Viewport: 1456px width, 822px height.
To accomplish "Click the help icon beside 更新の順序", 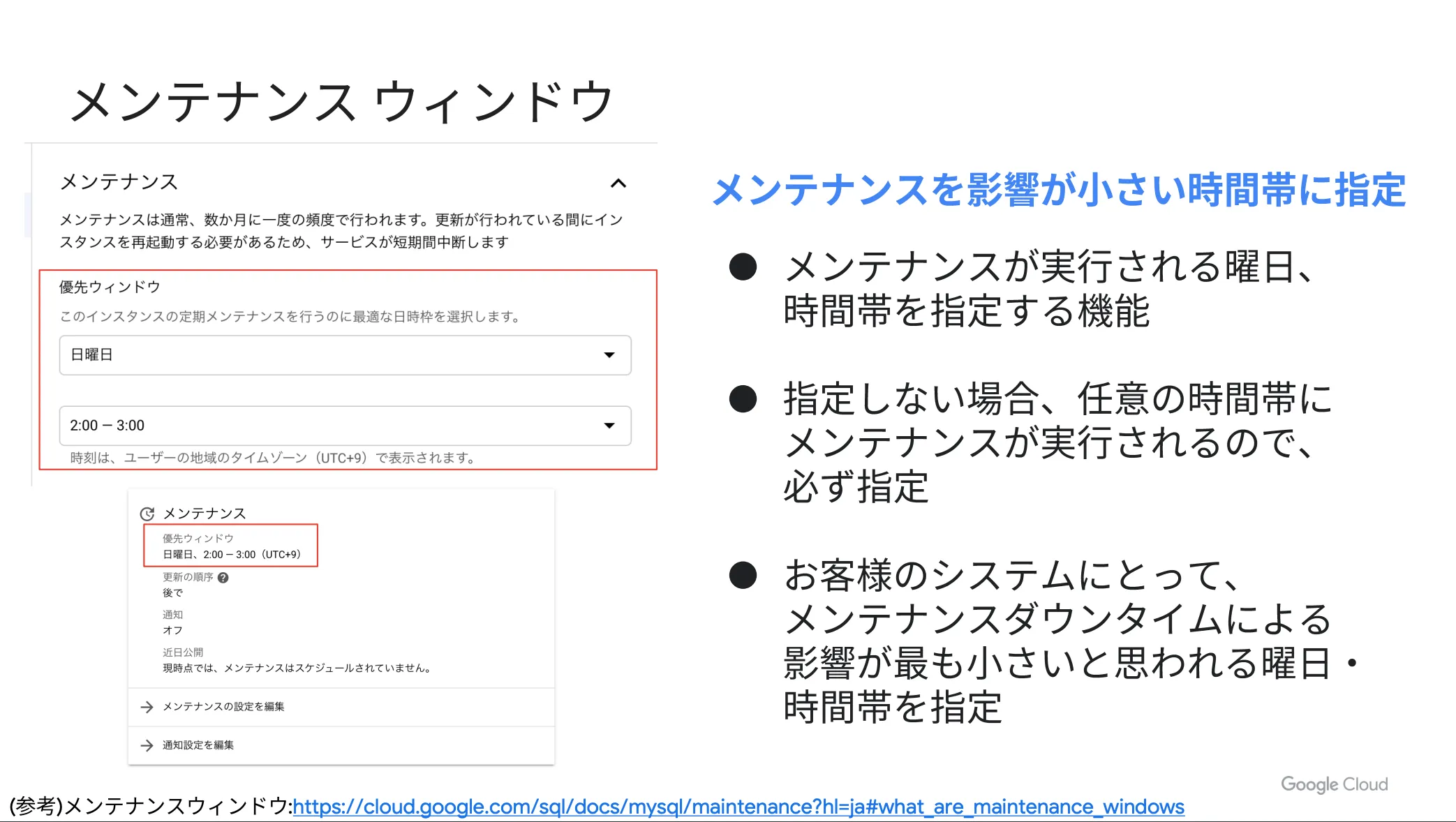I will tap(223, 578).
